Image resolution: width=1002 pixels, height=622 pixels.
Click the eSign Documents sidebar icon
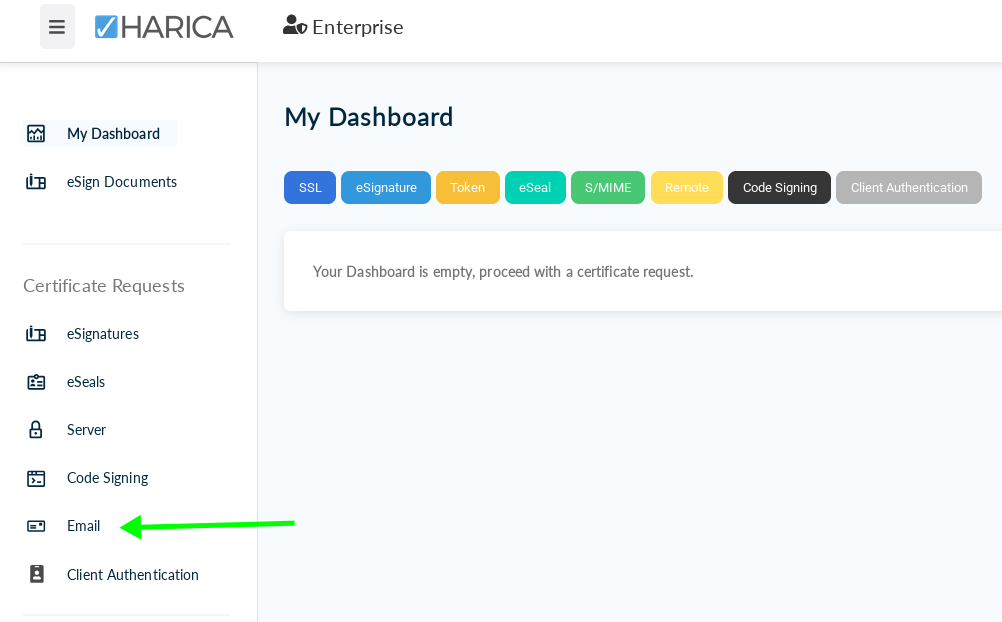pos(36,182)
